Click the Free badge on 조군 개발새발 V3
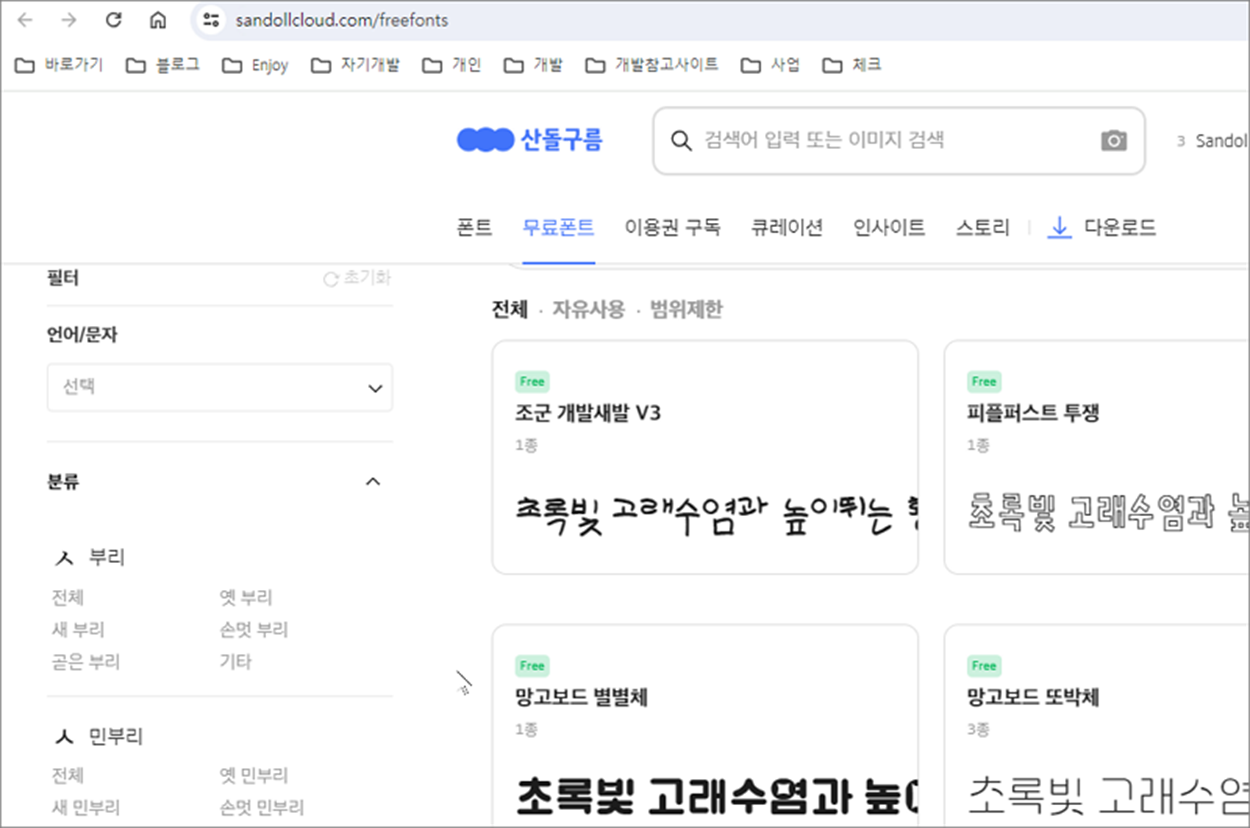Image resolution: width=1250 pixels, height=828 pixels. click(532, 381)
